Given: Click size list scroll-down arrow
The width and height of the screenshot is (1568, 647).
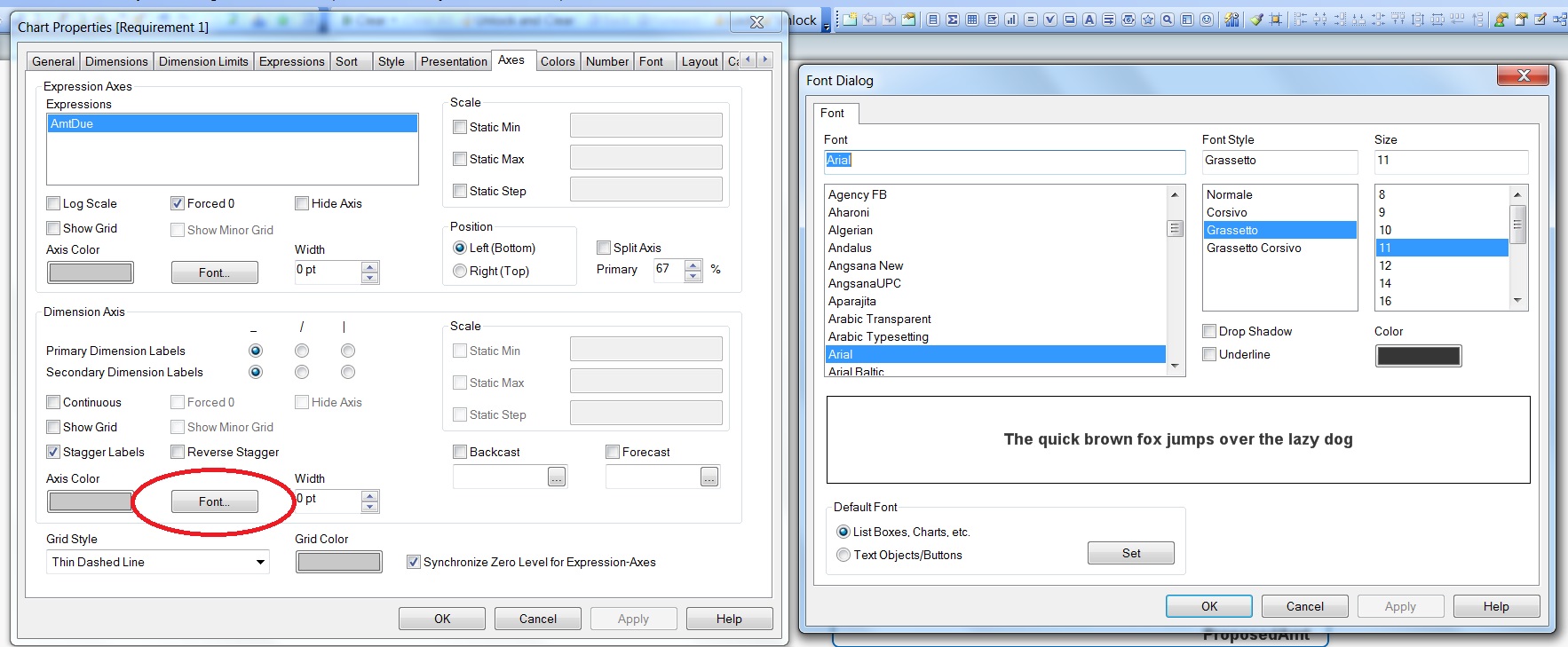Looking at the screenshot, I should [1517, 300].
